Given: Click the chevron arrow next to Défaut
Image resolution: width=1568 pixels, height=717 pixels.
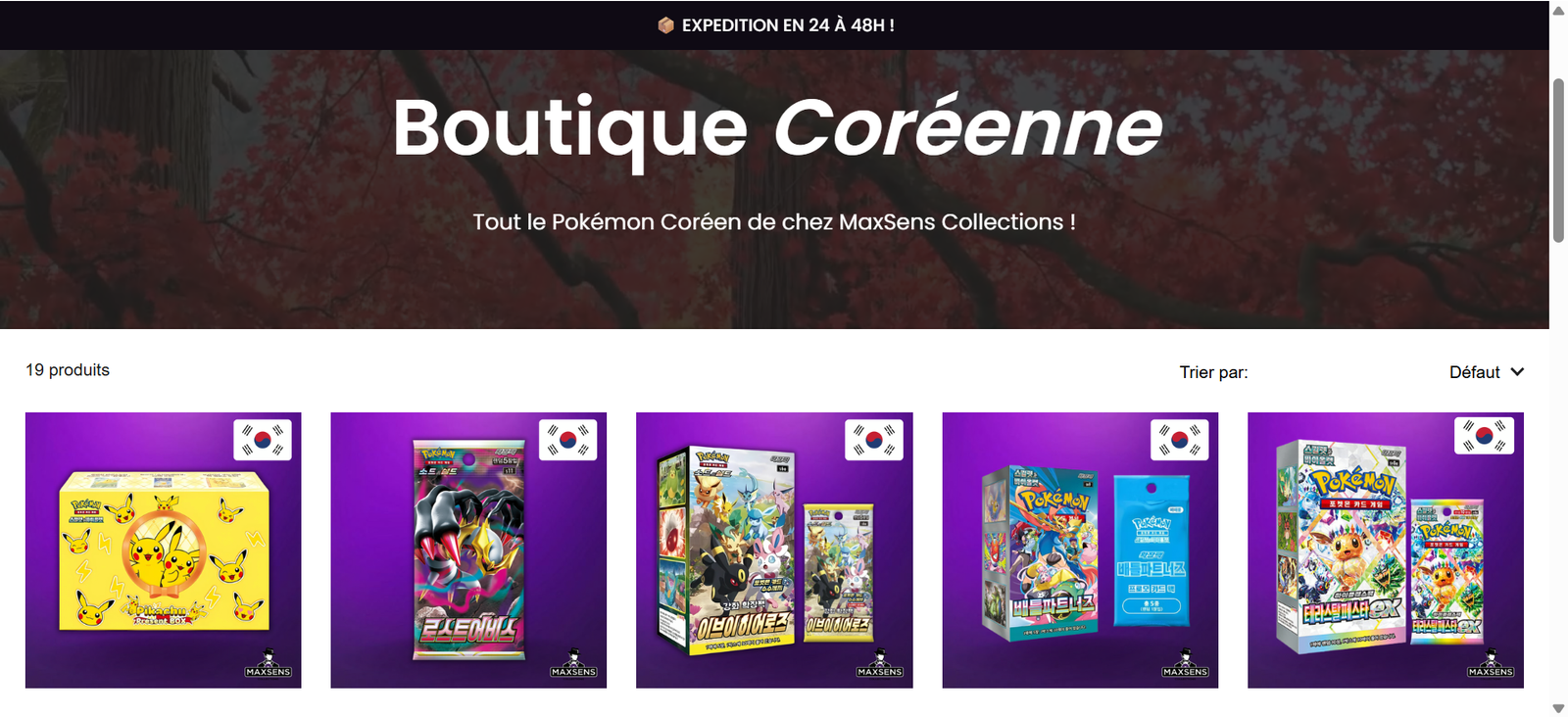Looking at the screenshot, I should point(1517,372).
